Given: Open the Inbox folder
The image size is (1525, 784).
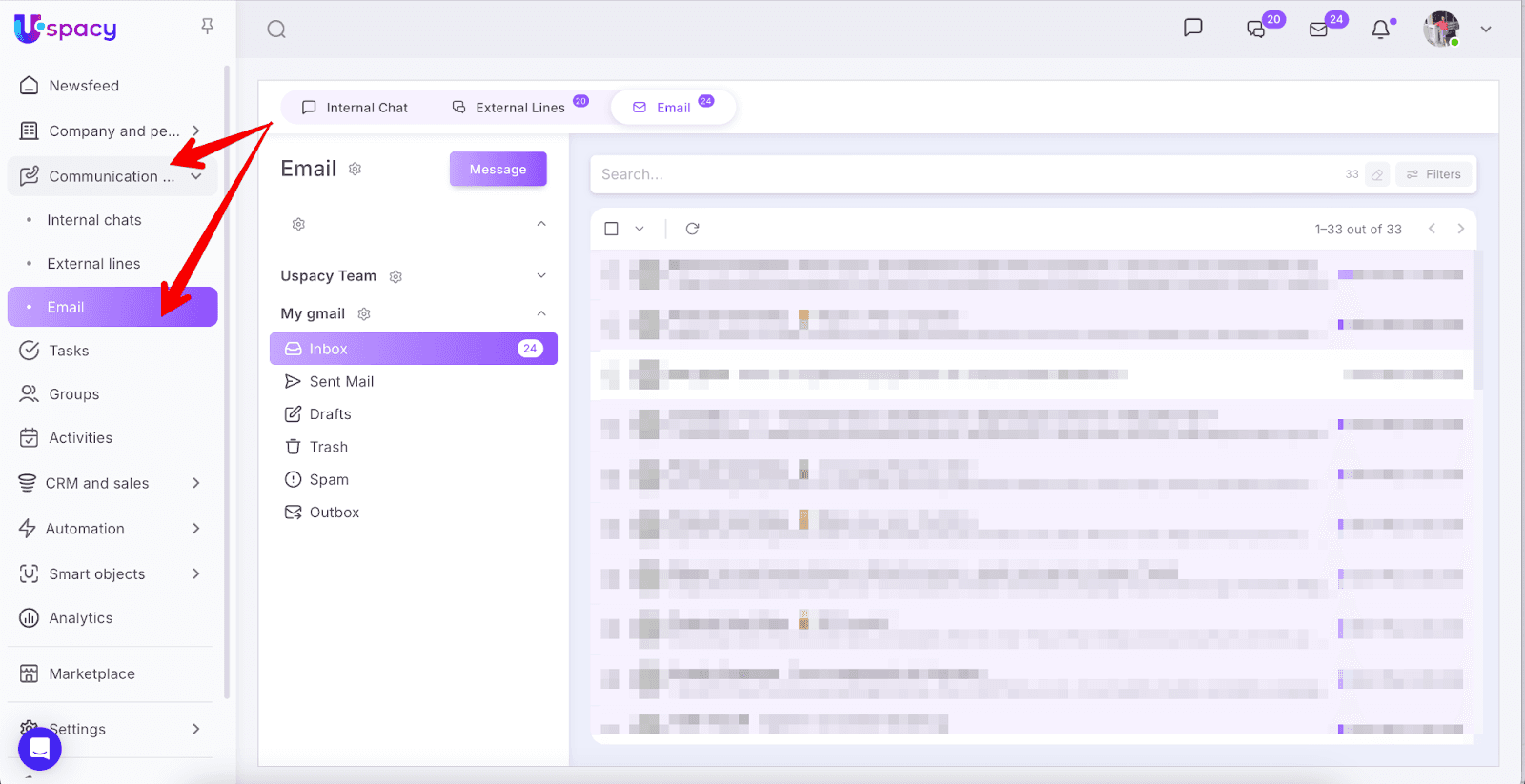Looking at the screenshot, I should (414, 349).
